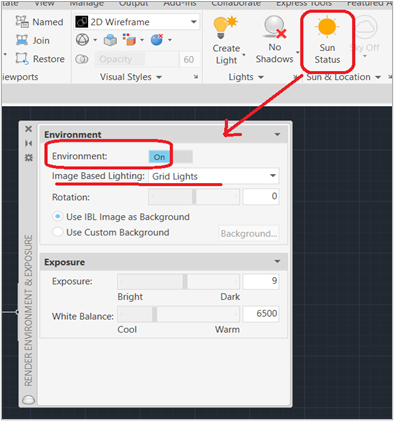Click the UCS sphere icon under visual styles
Screen dimensions: 394x421
point(82,40)
